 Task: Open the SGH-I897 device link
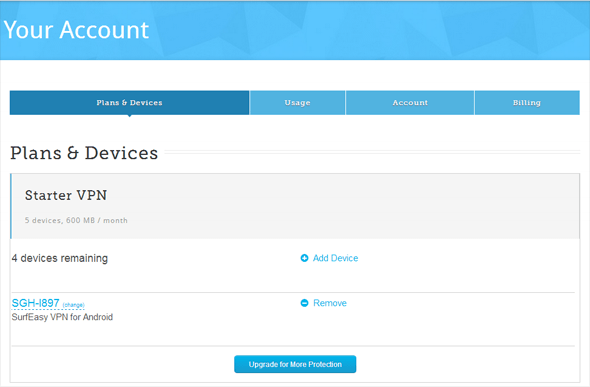click(x=35, y=303)
